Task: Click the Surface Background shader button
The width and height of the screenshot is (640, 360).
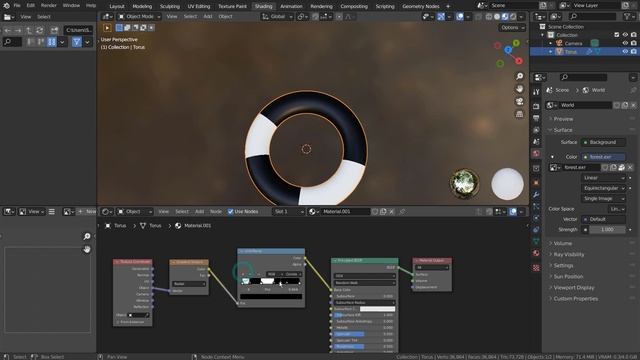Action: click(x=603, y=142)
